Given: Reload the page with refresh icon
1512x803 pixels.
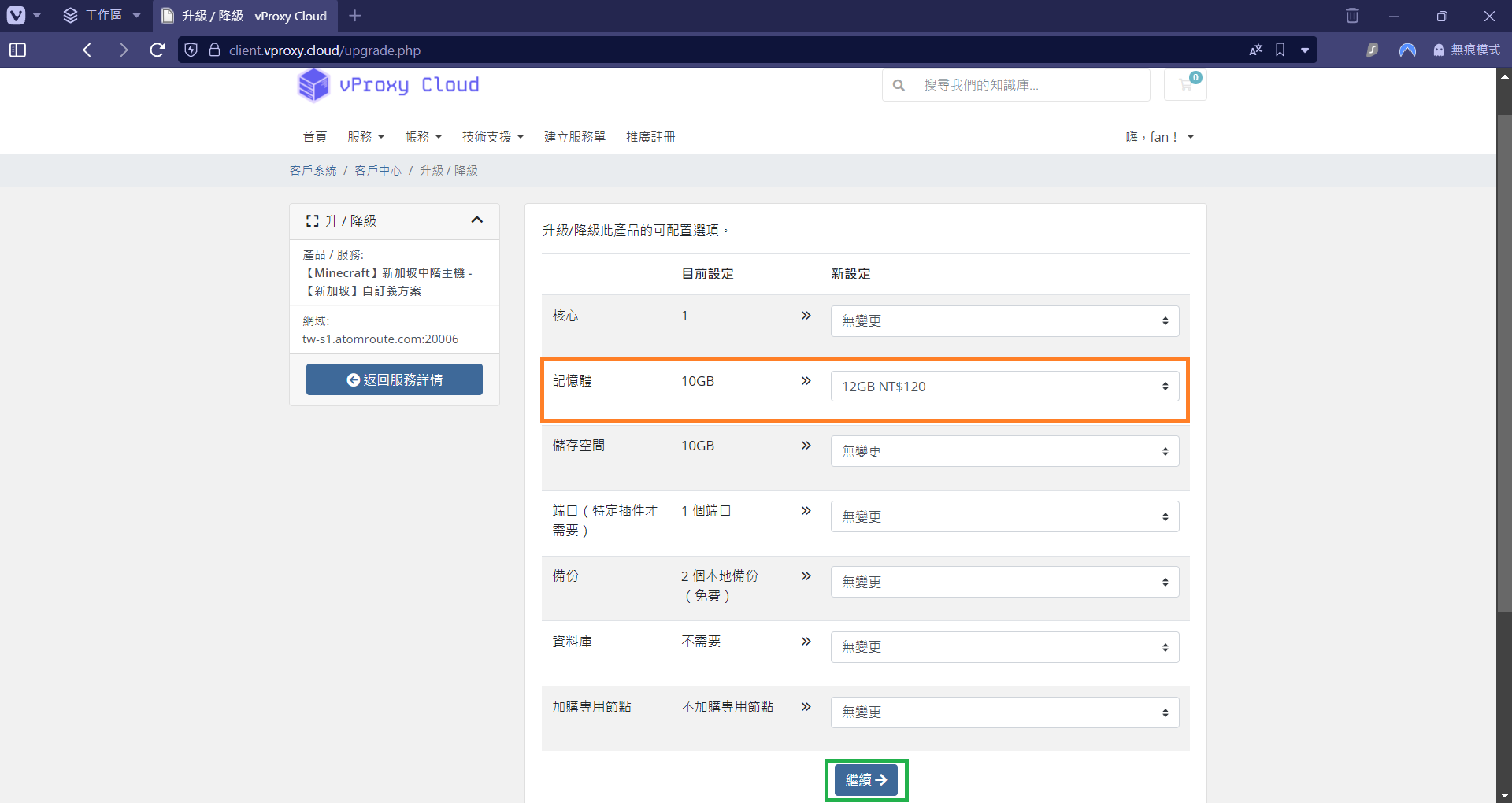Looking at the screenshot, I should 157,50.
